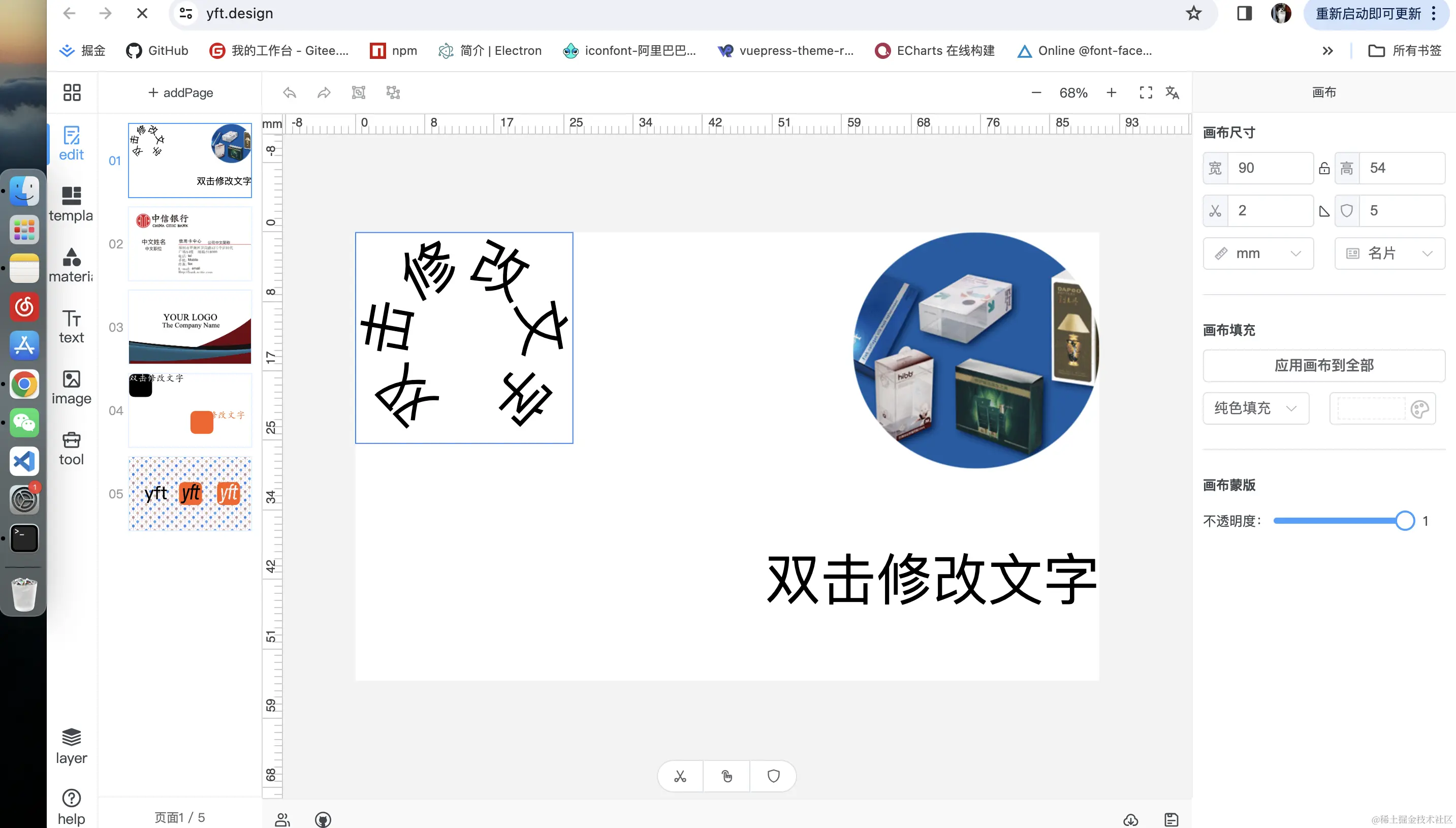This screenshot has height=828, width=1456.
Task: Open the help section
Action: (71, 808)
